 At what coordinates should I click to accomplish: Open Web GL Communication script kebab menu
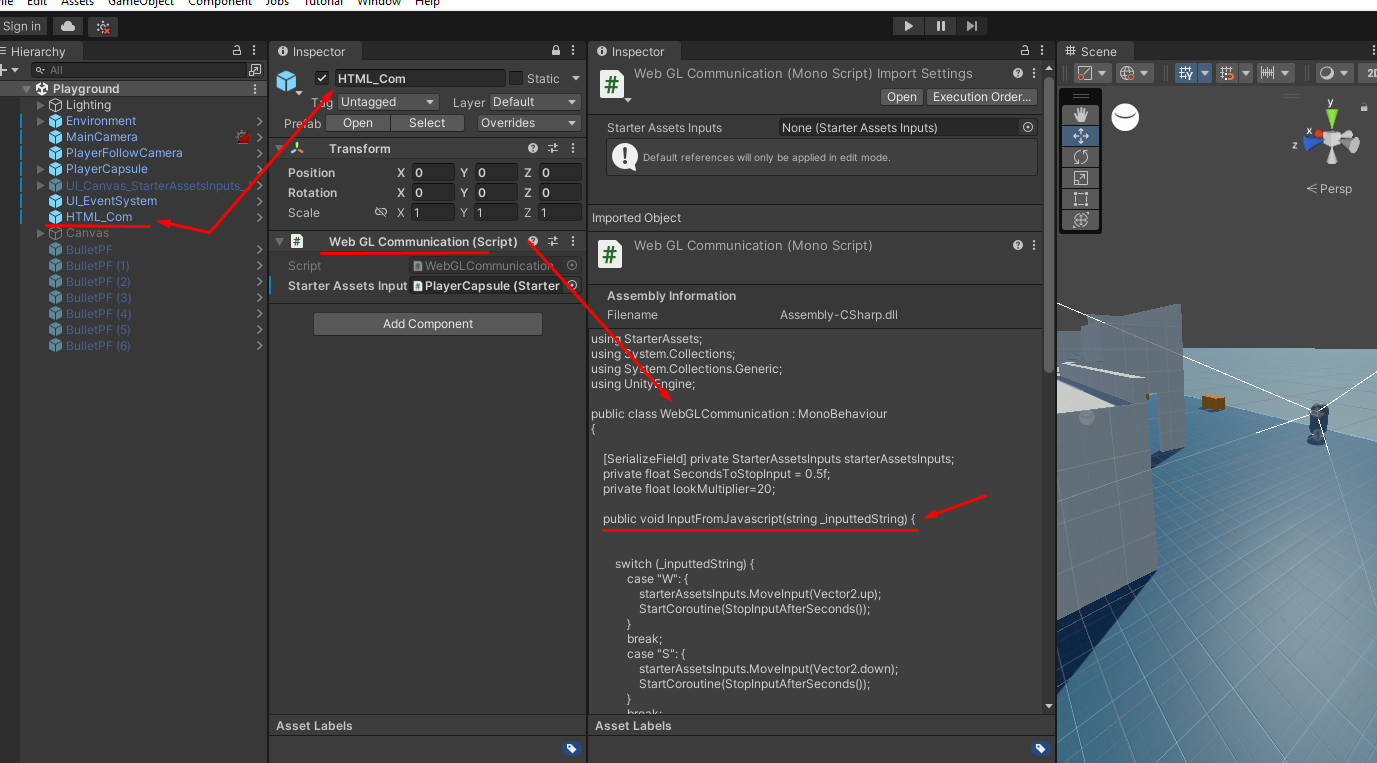coord(573,241)
